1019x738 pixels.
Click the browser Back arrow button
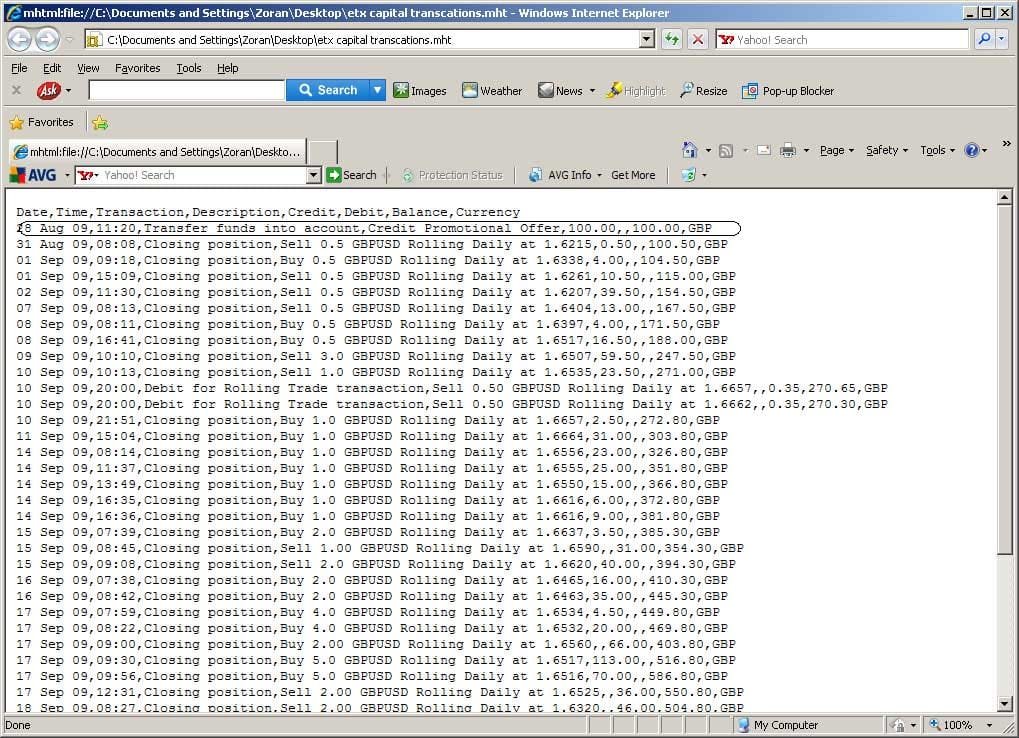pyautogui.click(x=19, y=40)
